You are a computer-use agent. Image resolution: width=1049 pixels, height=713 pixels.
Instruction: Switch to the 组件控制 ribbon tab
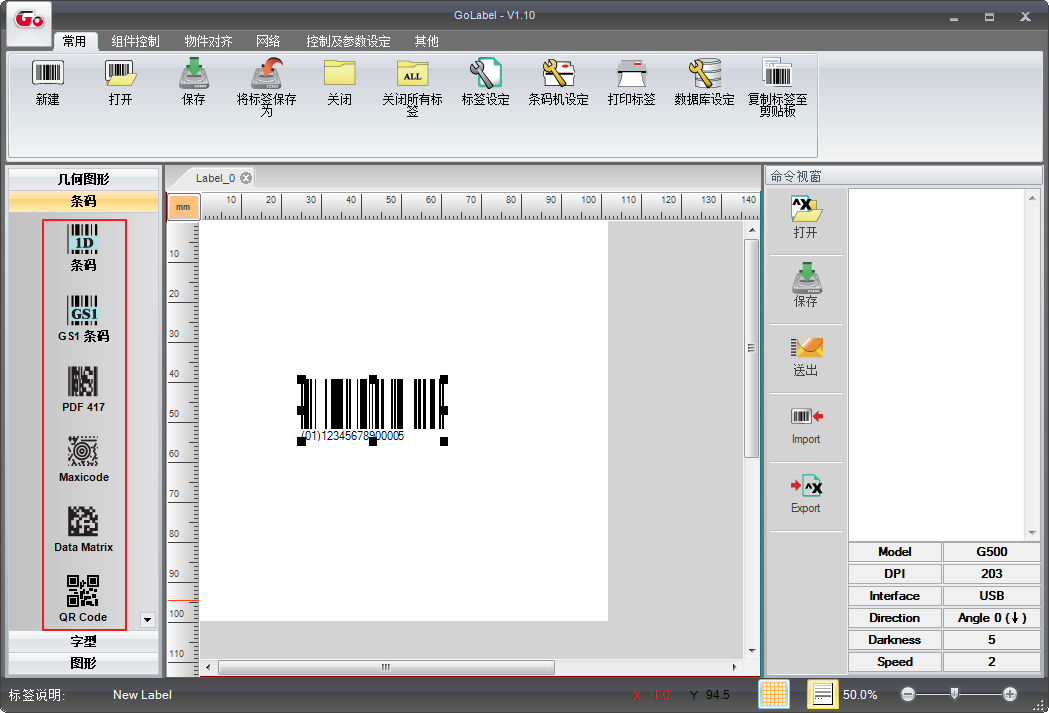tap(135, 41)
